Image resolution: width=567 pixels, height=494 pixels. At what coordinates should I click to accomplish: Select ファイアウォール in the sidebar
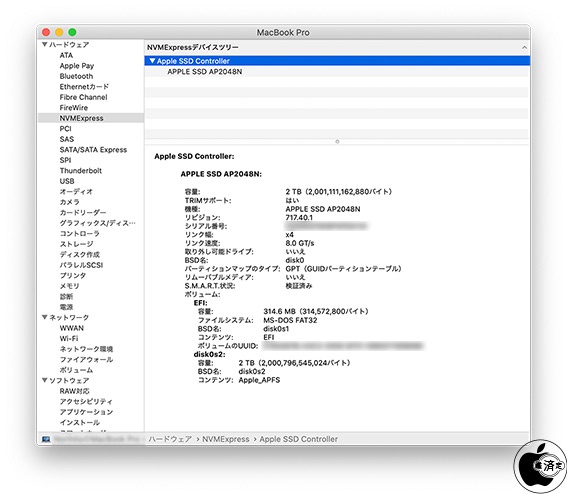[86, 359]
